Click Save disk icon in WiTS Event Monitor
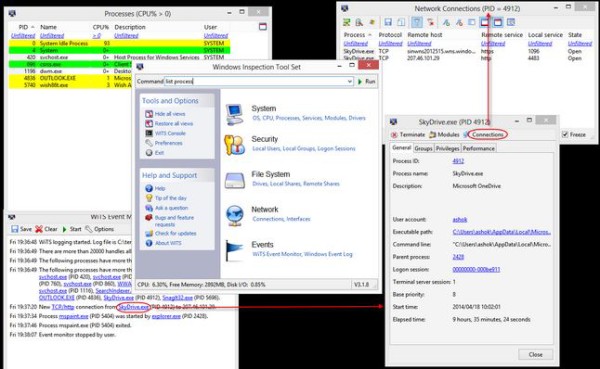This screenshot has height=369, width=600. pyautogui.click(x=15, y=229)
